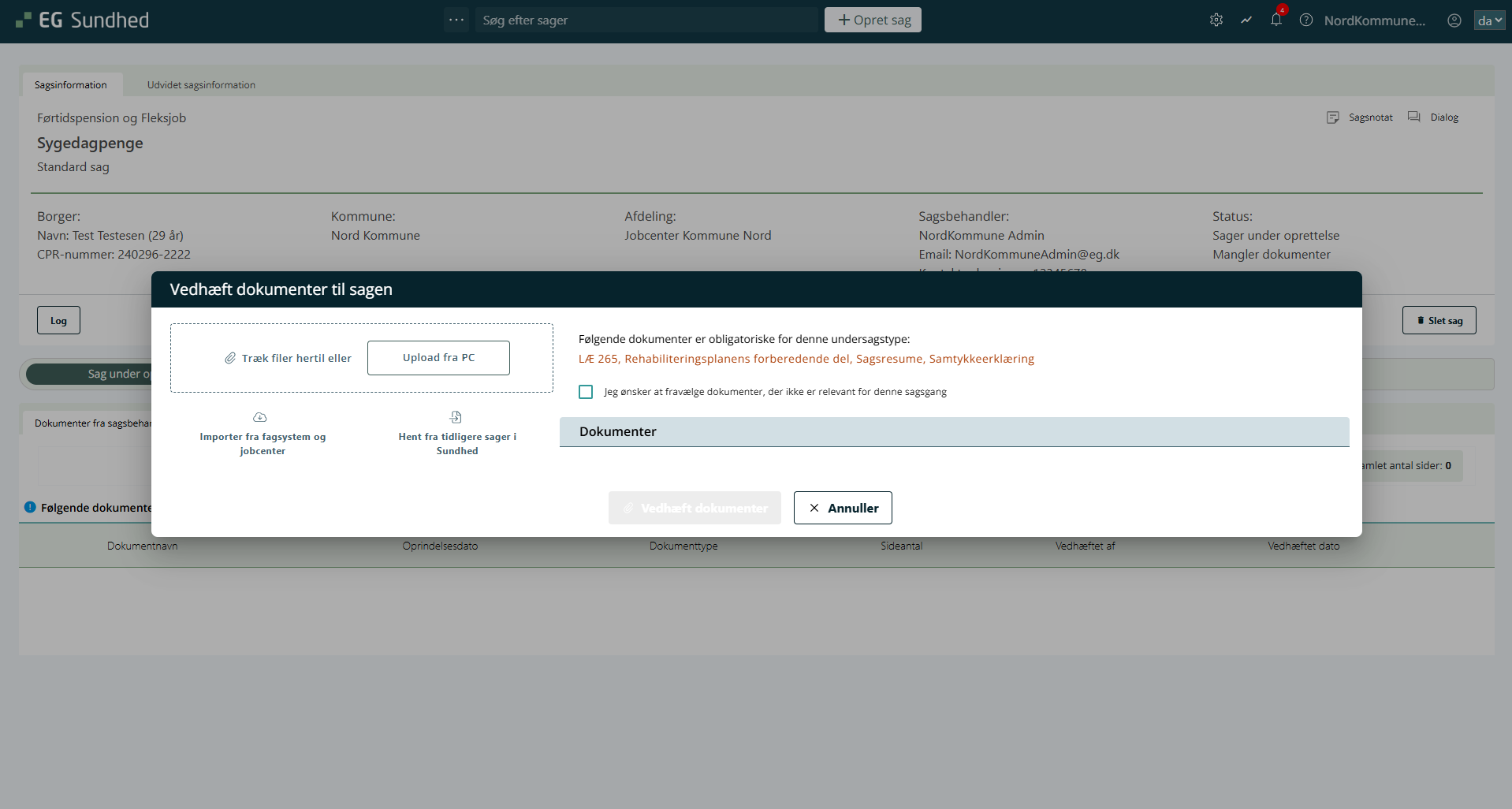Expand the three-dots menu beside search
1512x809 pixels.
click(x=456, y=20)
